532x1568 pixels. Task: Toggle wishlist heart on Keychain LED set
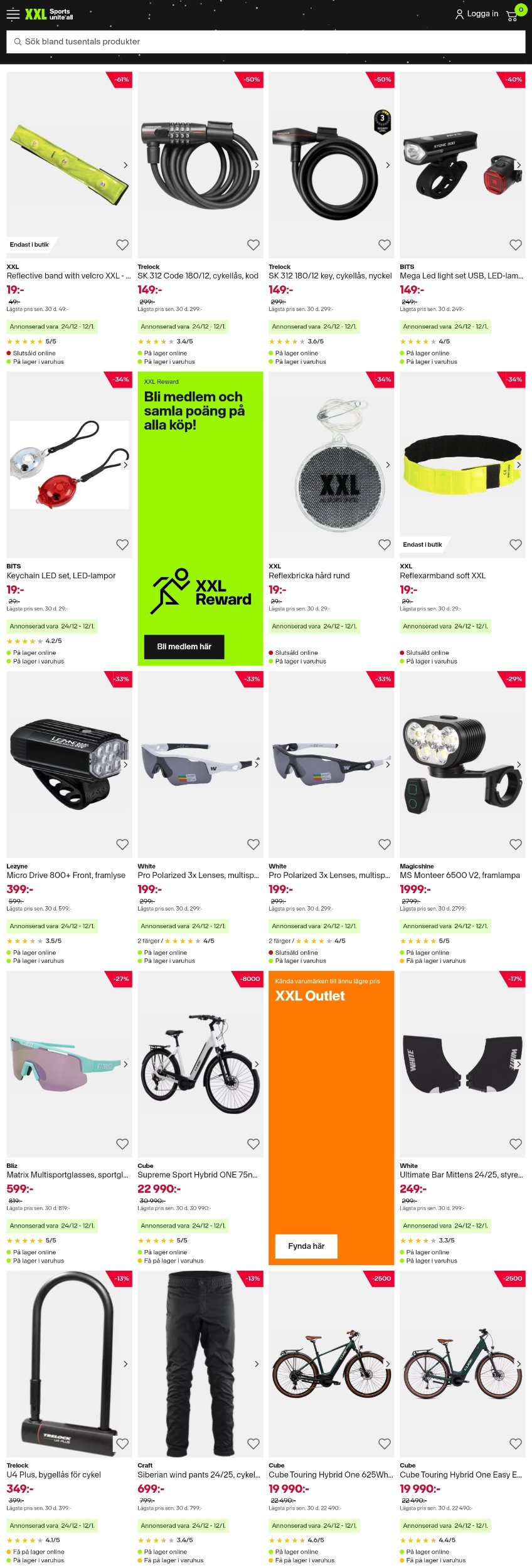coord(122,544)
